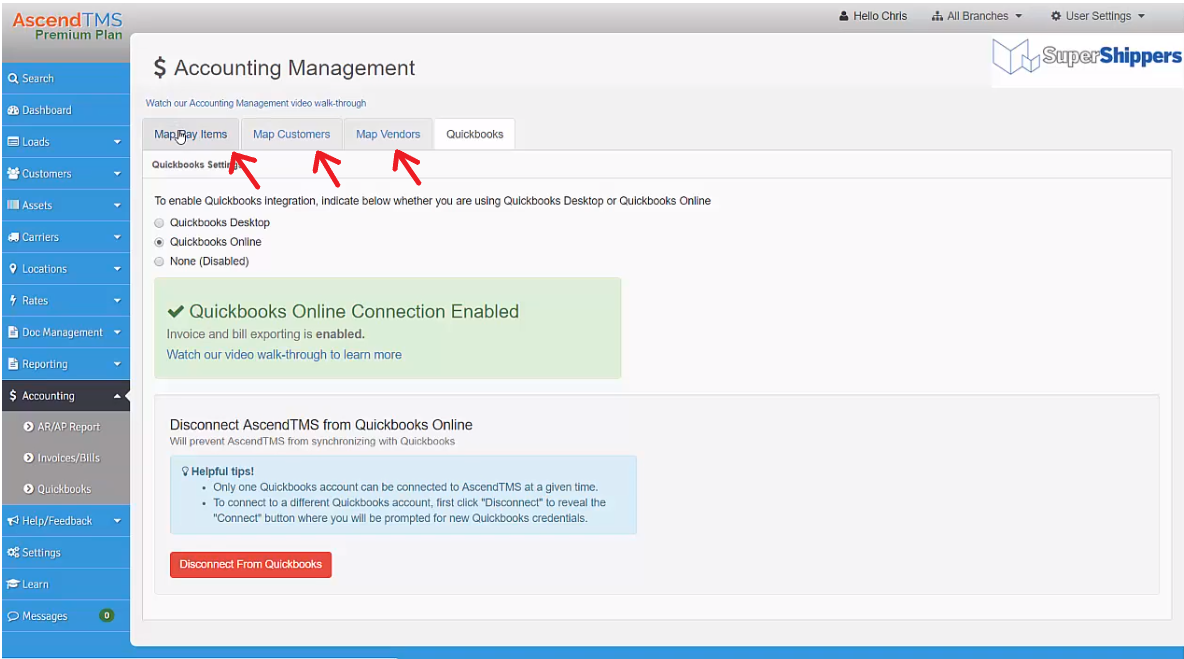This screenshot has width=1184, height=659.
Task: Click the Loads list icon
Action: click(13, 142)
